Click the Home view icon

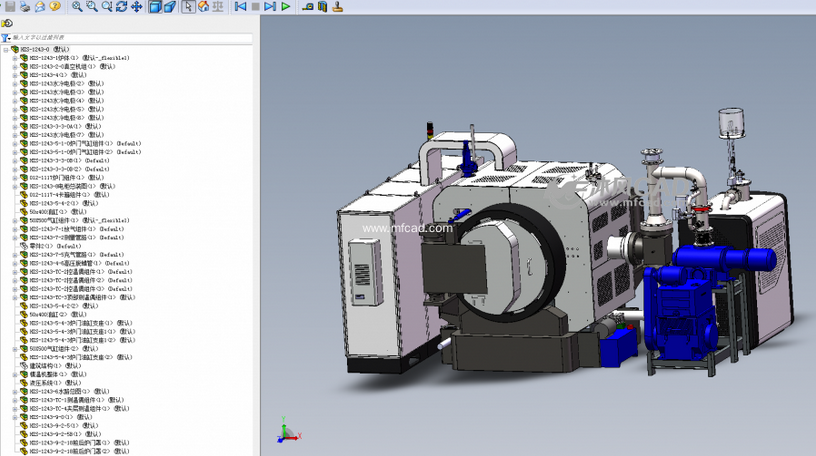204,6
